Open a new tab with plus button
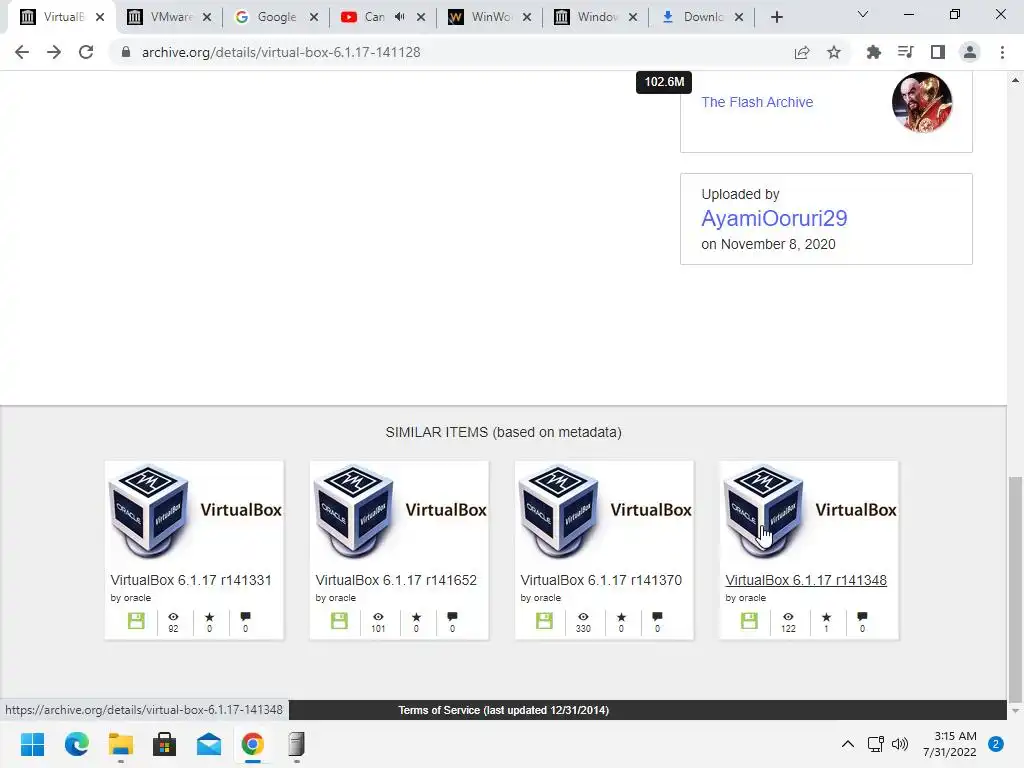The image size is (1024, 768). 776,17
